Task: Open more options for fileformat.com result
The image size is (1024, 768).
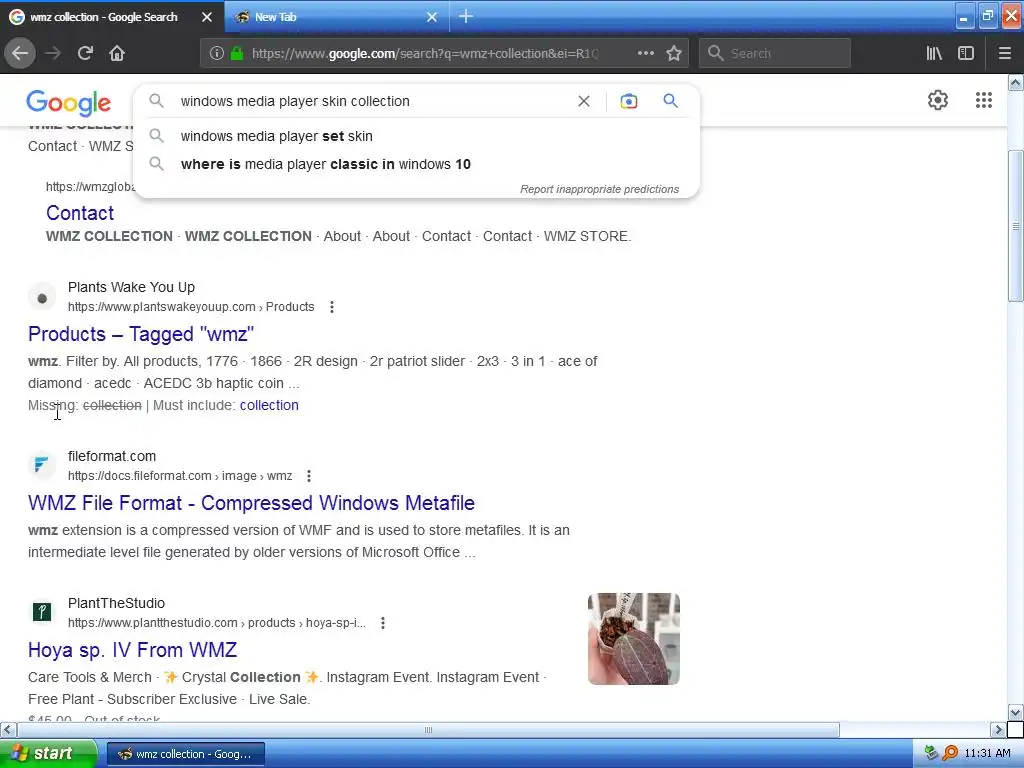Action: [x=309, y=476]
